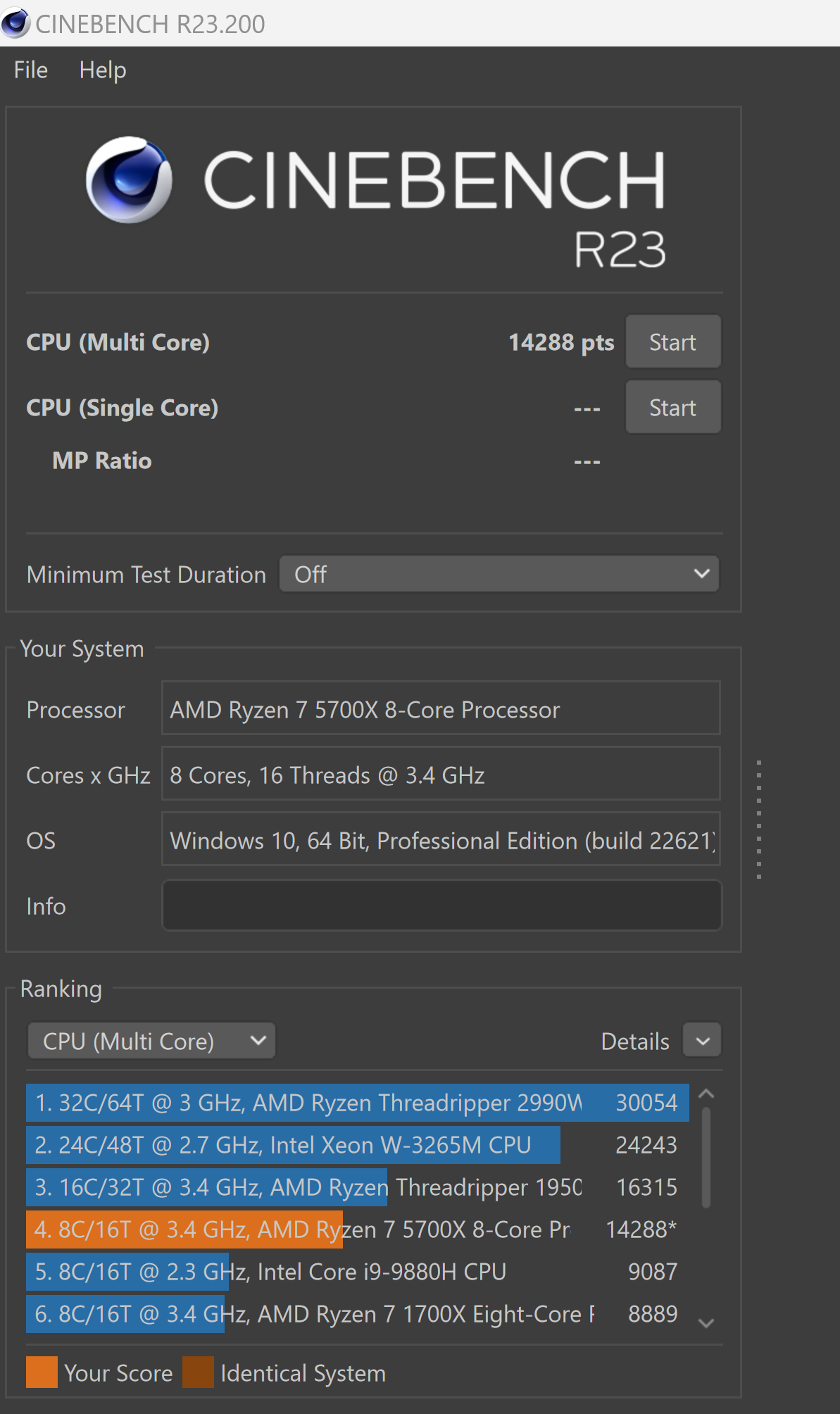Click the Cinebench sphere logo
The width and height of the screenshot is (840, 1414).
pyautogui.click(x=129, y=180)
